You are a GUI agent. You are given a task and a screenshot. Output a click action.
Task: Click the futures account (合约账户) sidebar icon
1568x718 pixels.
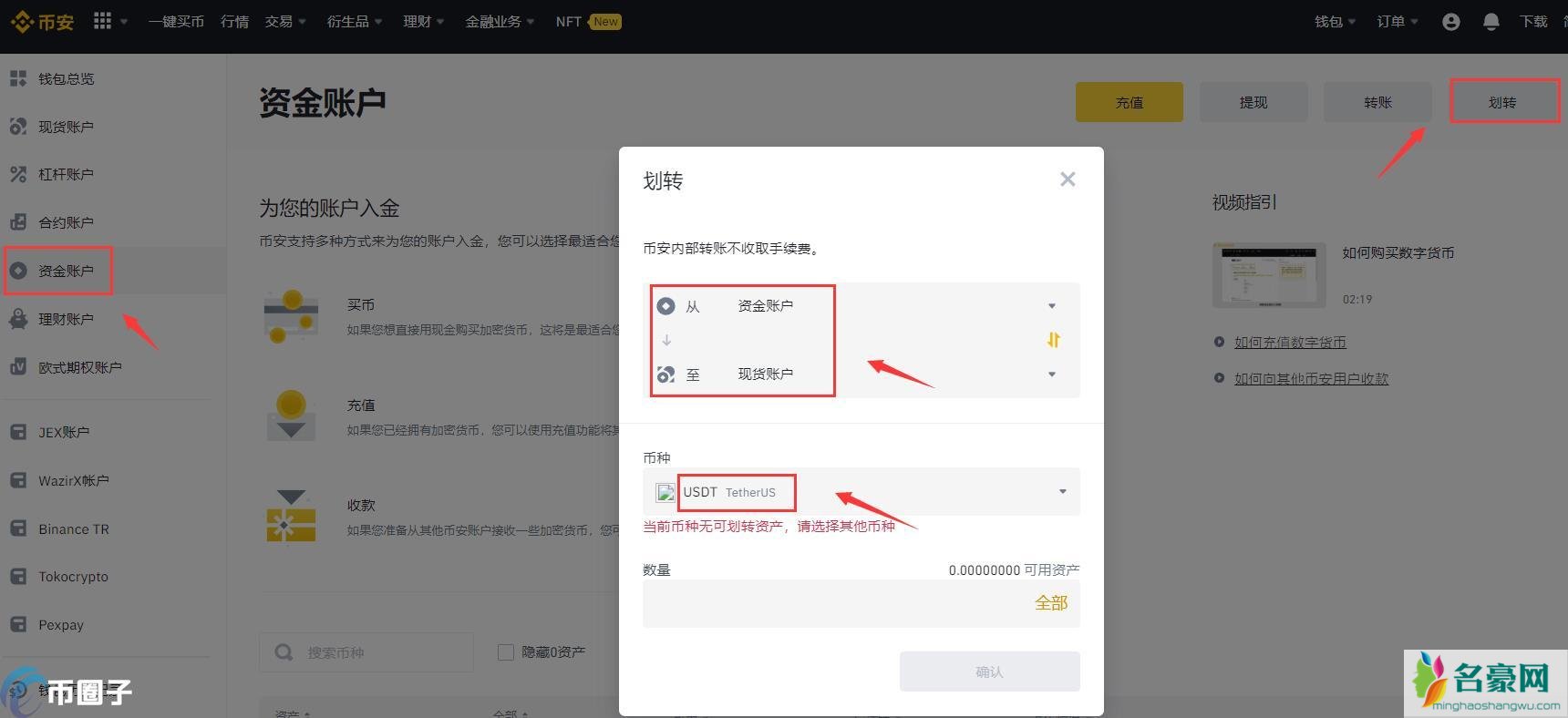click(x=18, y=222)
